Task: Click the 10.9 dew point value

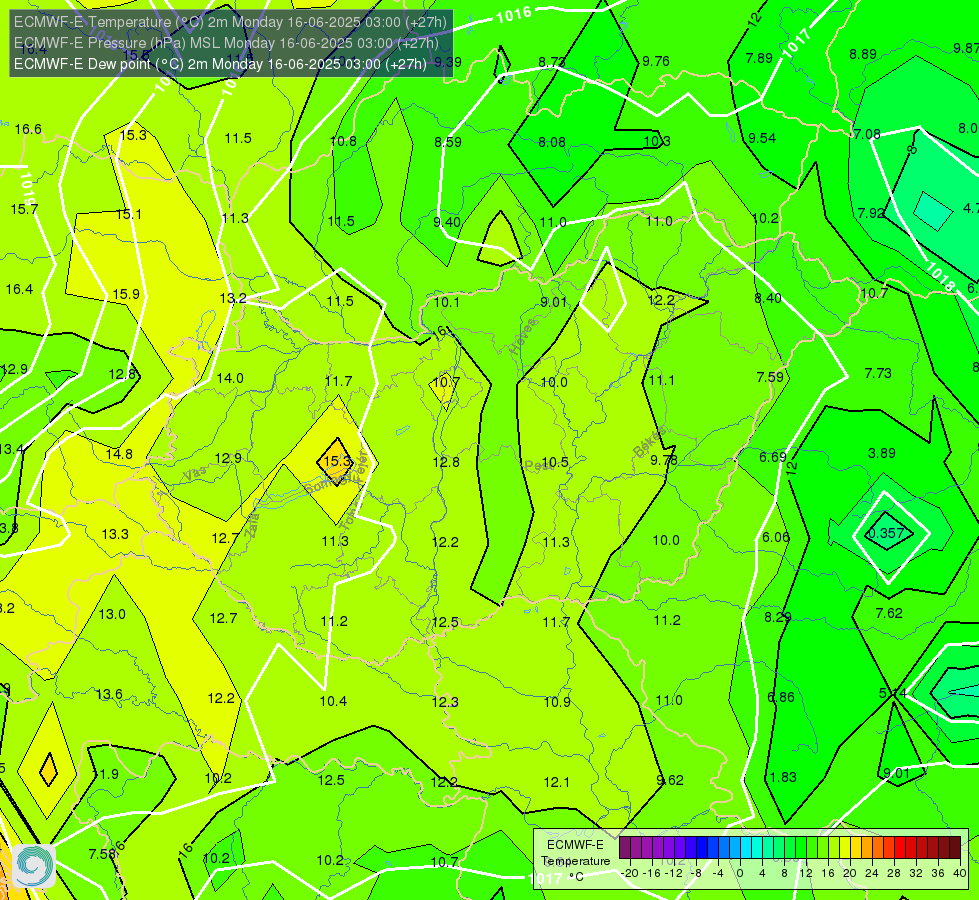Action: (557, 702)
